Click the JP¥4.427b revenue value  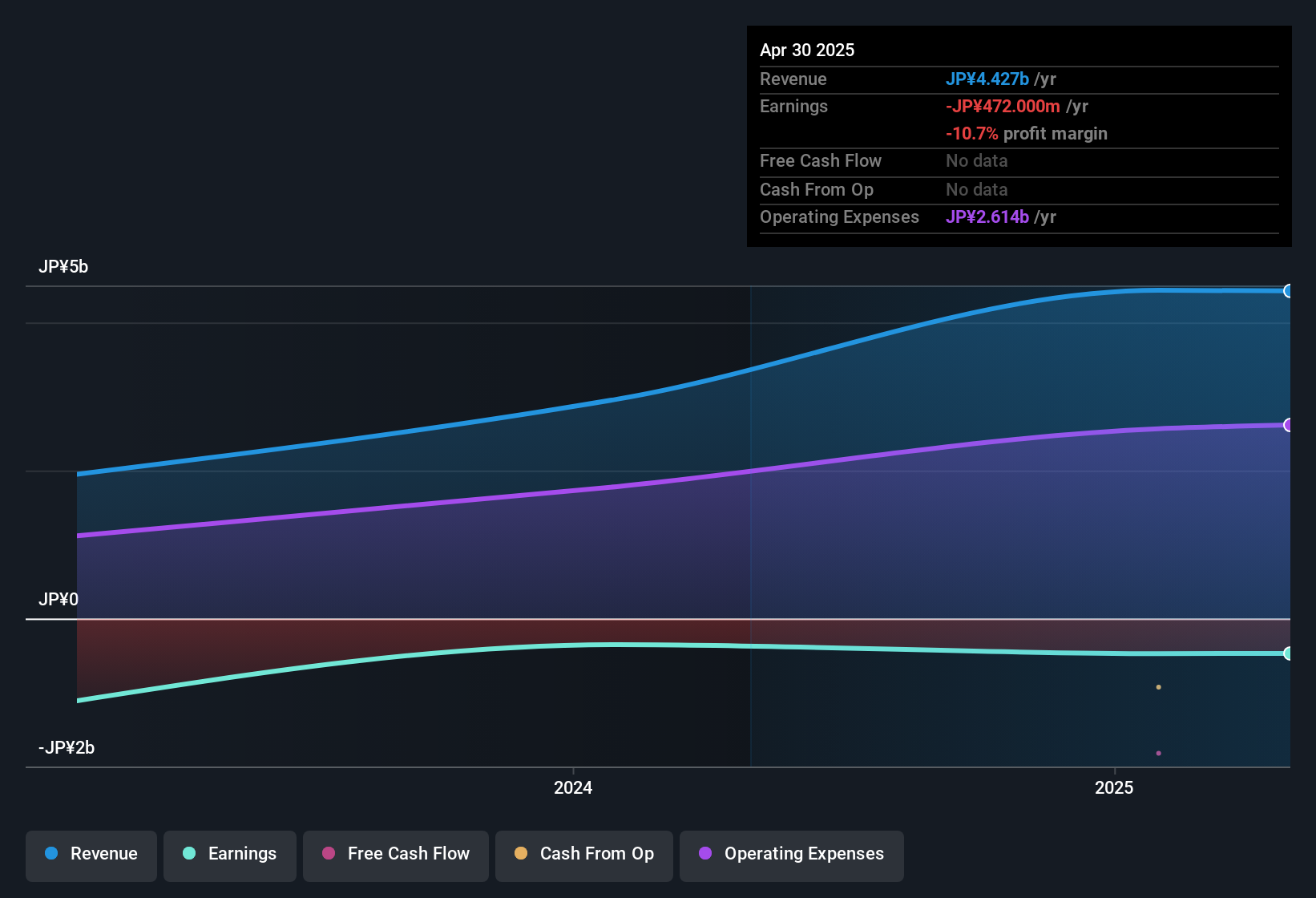pyautogui.click(x=987, y=79)
